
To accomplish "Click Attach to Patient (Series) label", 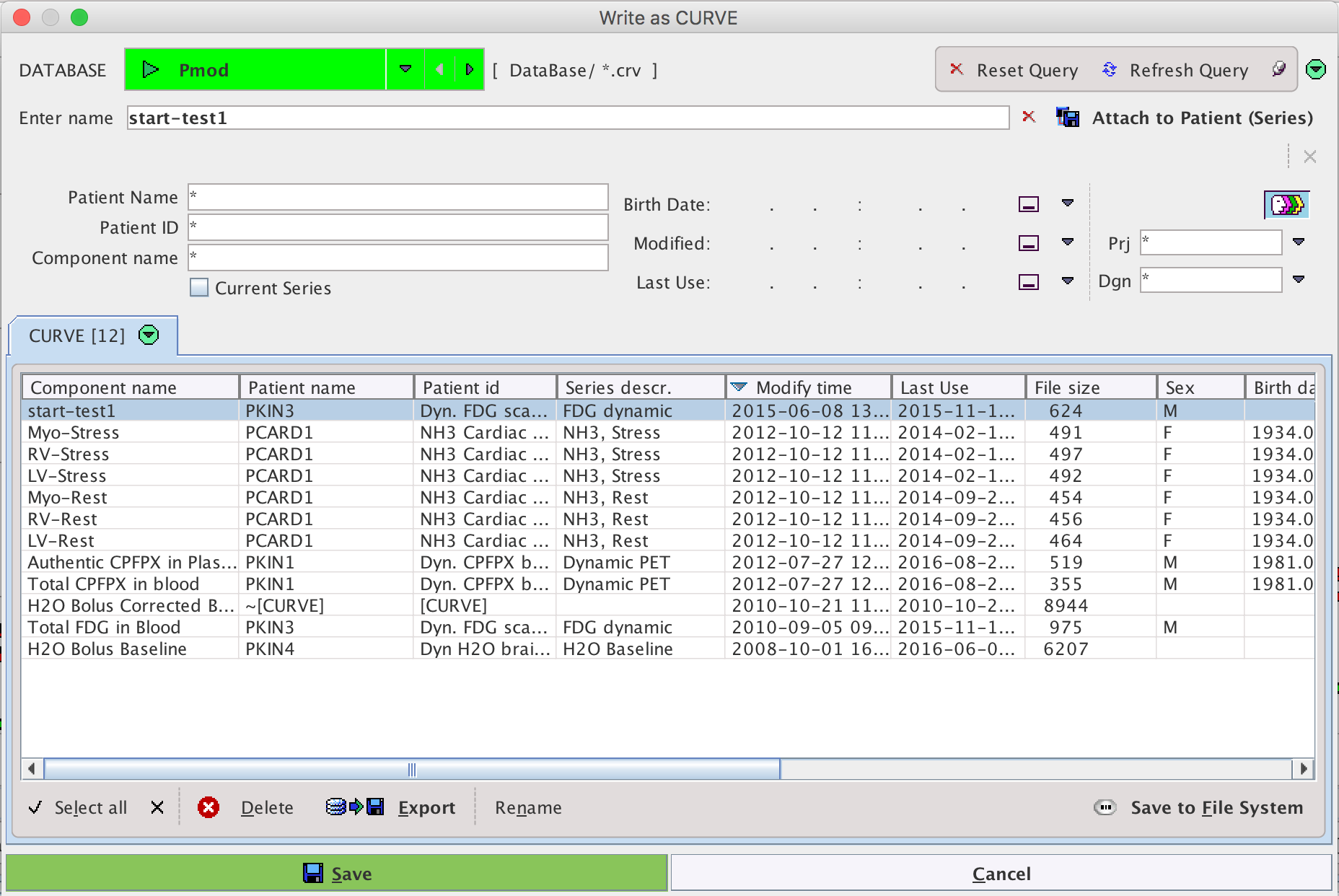I will click(1202, 118).
